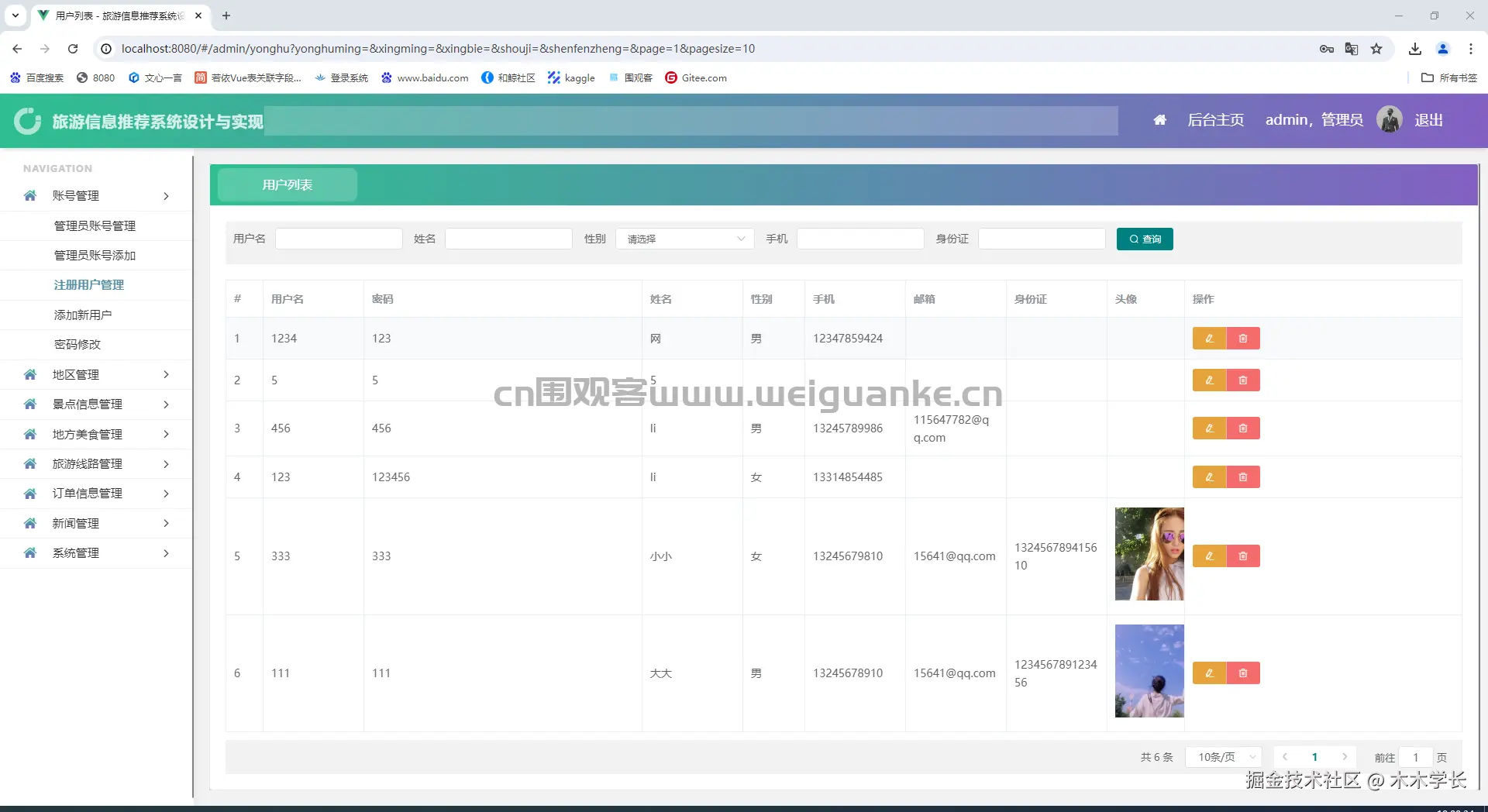Image resolution: width=1488 pixels, height=812 pixels.
Task: Open the avatar photo of user 111
Action: click(1149, 671)
